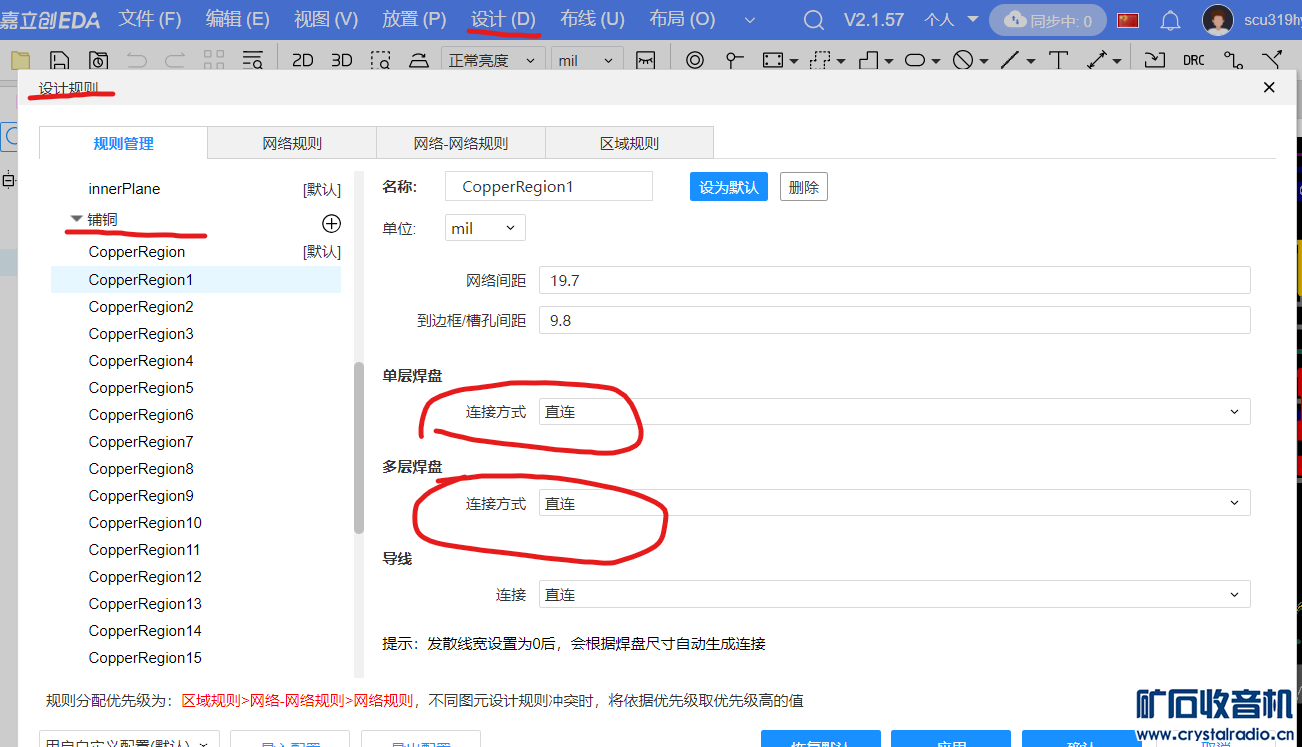
Task: Switch to the 区域规则 tab
Action: (629, 143)
